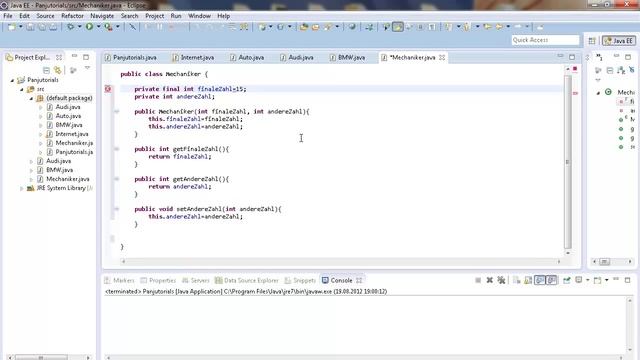Click the Save toolbar icon
The height and width of the screenshot is (360, 640).
point(30,27)
